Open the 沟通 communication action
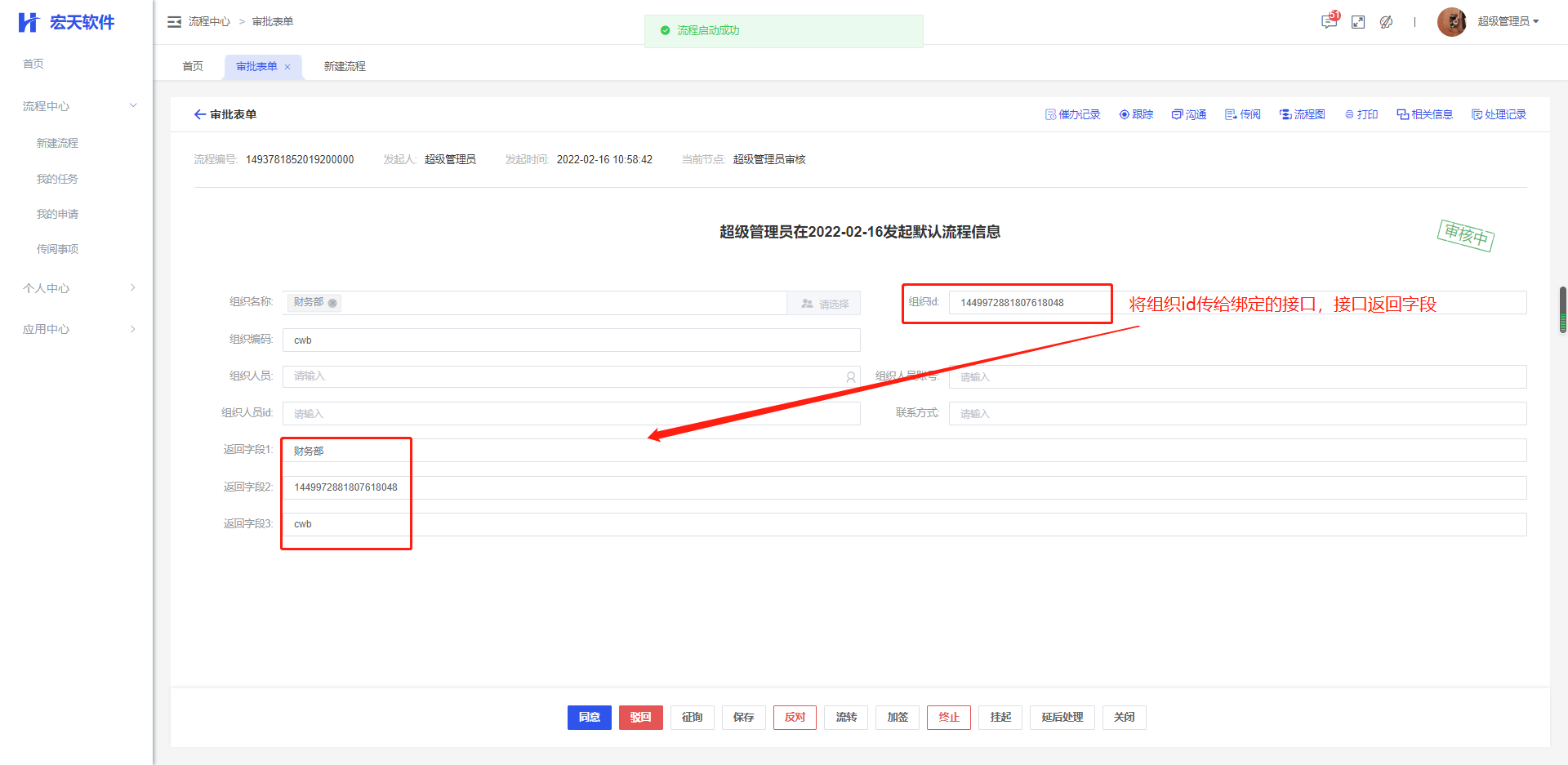Viewport: 1568px width, 765px height. tap(1189, 115)
